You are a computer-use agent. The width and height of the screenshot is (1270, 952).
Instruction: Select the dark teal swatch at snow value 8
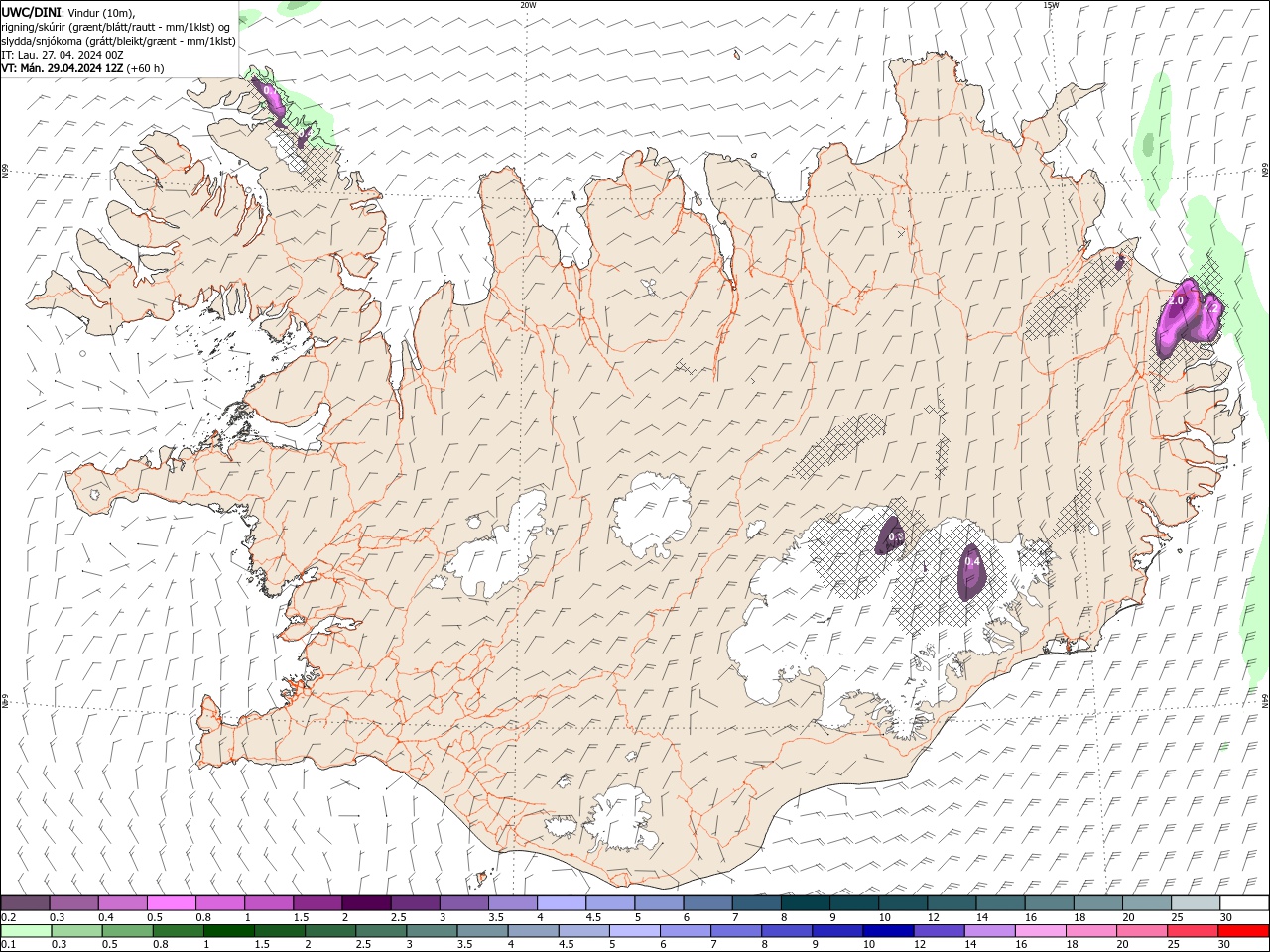pyautogui.click(x=806, y=902)
